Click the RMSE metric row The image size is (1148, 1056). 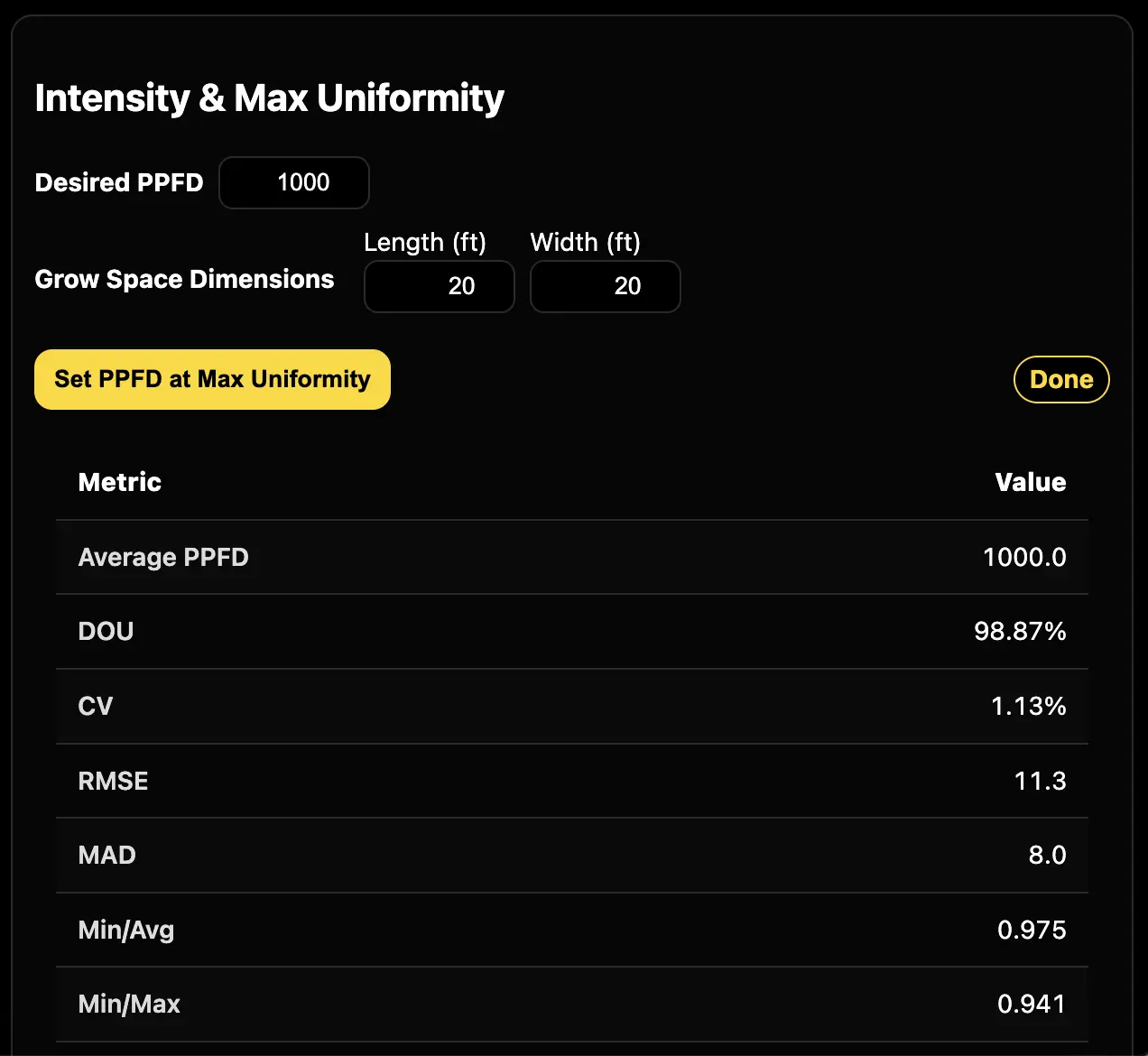point(572,781)
